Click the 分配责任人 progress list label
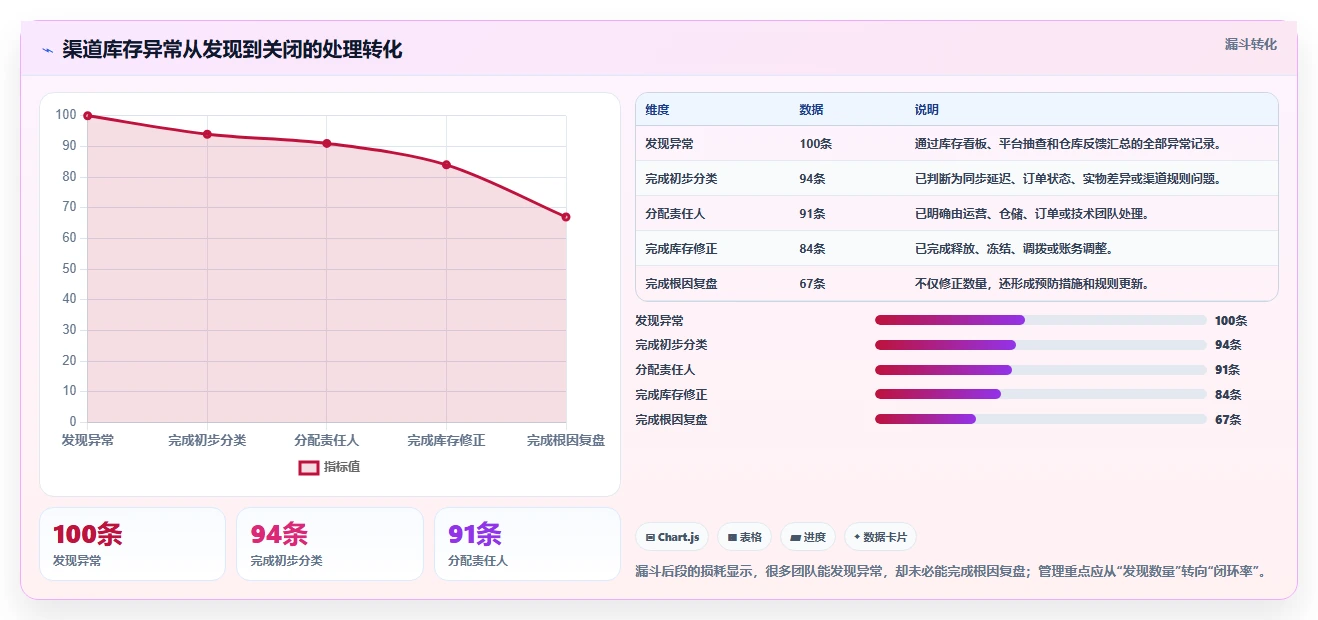Viewport: 1318px width, 620px height. [x=665, y=370]
